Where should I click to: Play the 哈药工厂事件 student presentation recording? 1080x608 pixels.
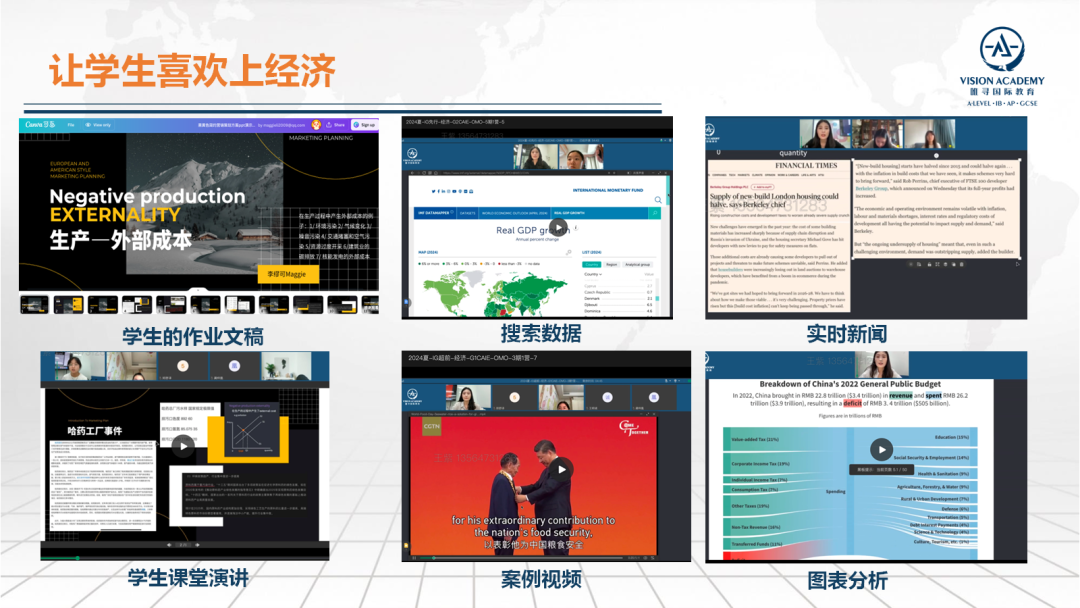coord(183,446)
